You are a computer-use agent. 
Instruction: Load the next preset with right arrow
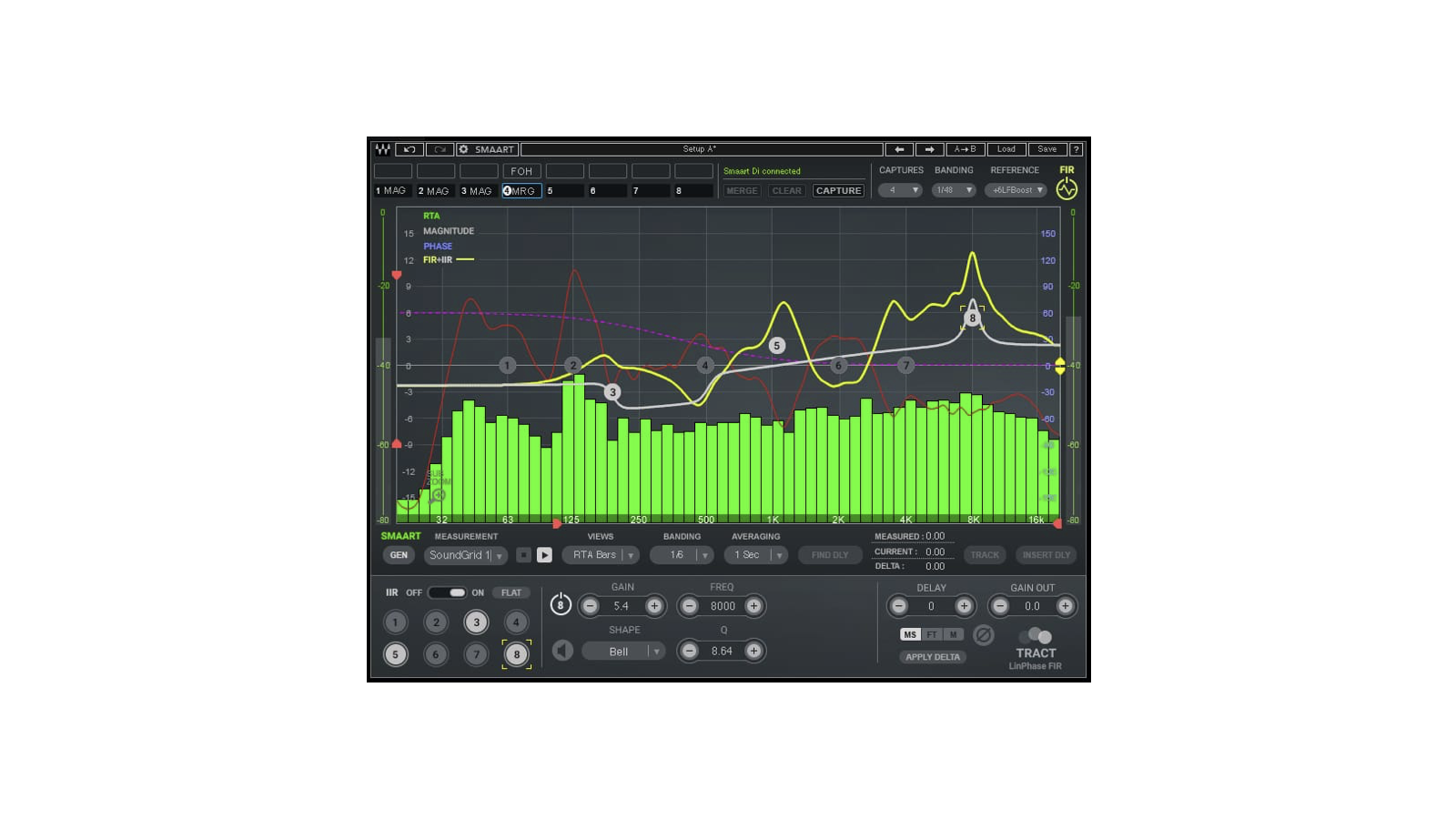coord(929,149)
